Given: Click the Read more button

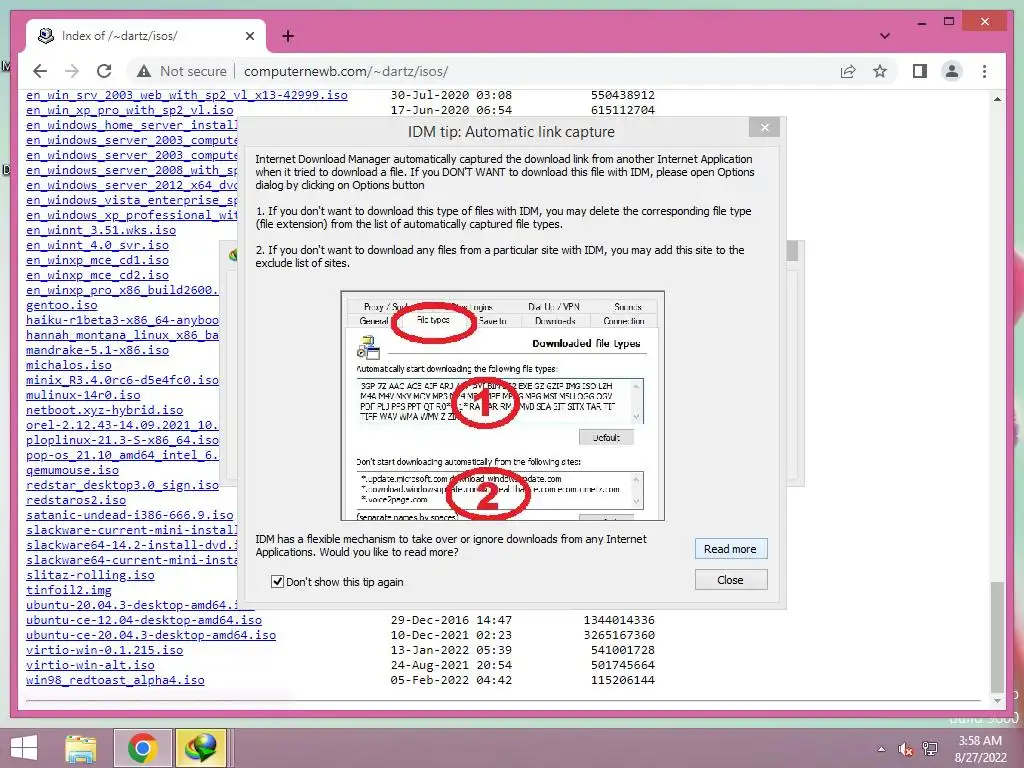Looking at the screenshot, I should coord(730,549).
